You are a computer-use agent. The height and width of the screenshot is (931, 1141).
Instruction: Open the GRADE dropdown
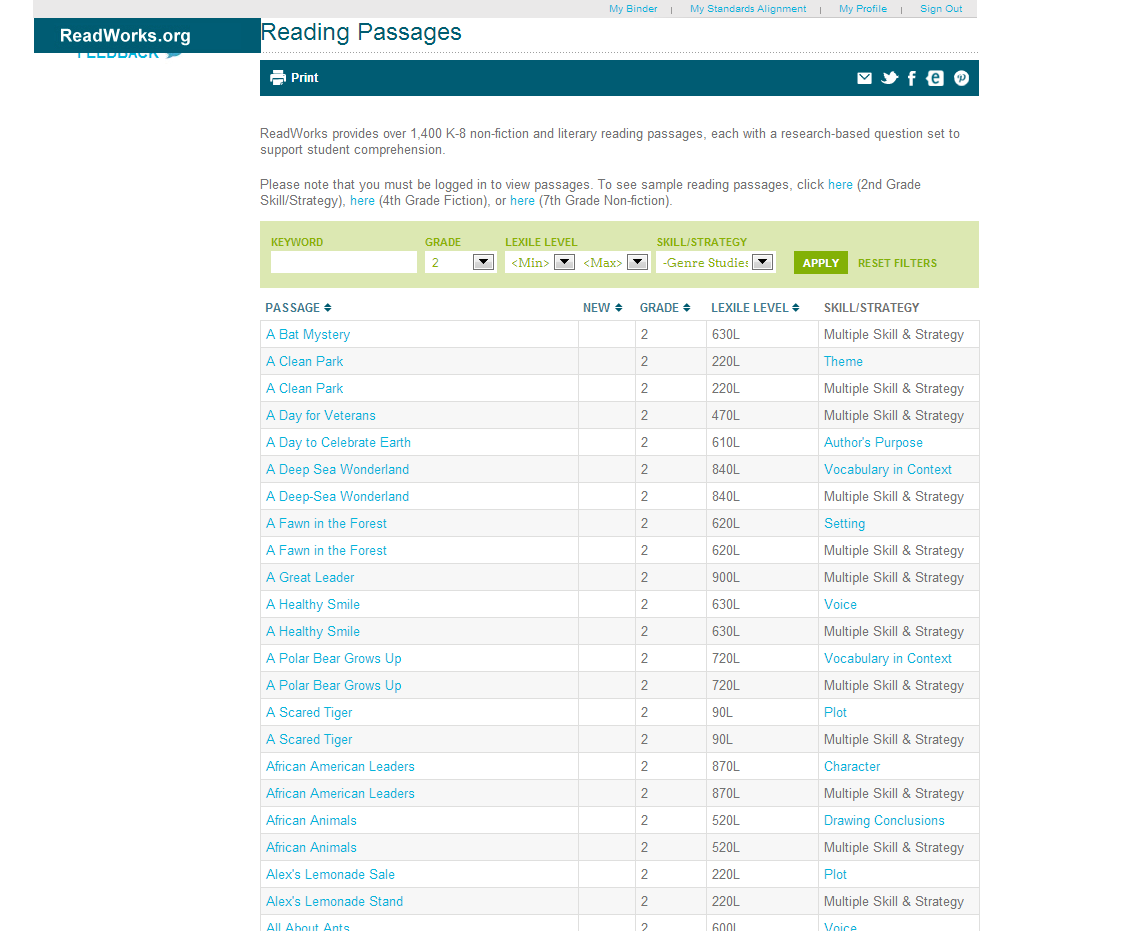482,261
